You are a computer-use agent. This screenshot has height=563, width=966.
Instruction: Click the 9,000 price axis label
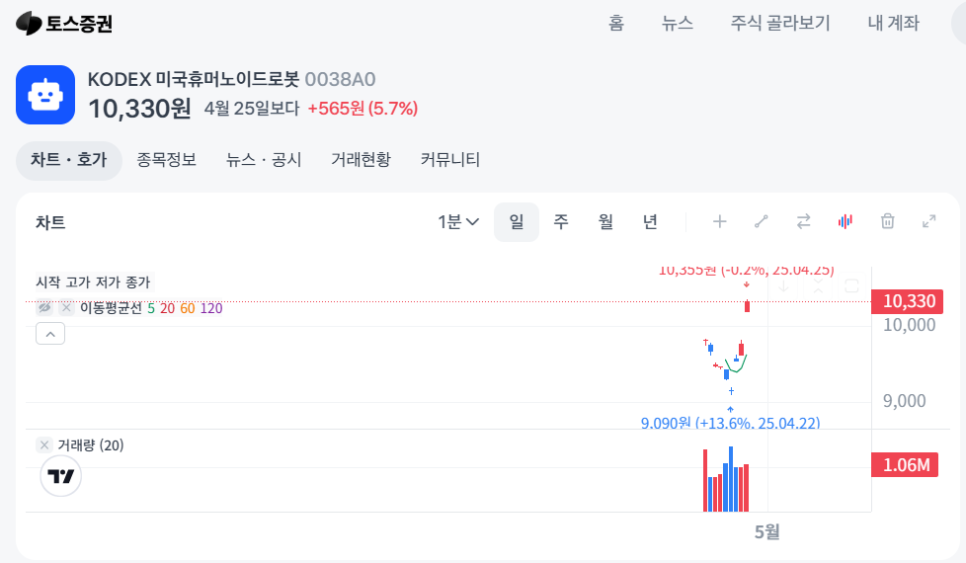point(904,401)
